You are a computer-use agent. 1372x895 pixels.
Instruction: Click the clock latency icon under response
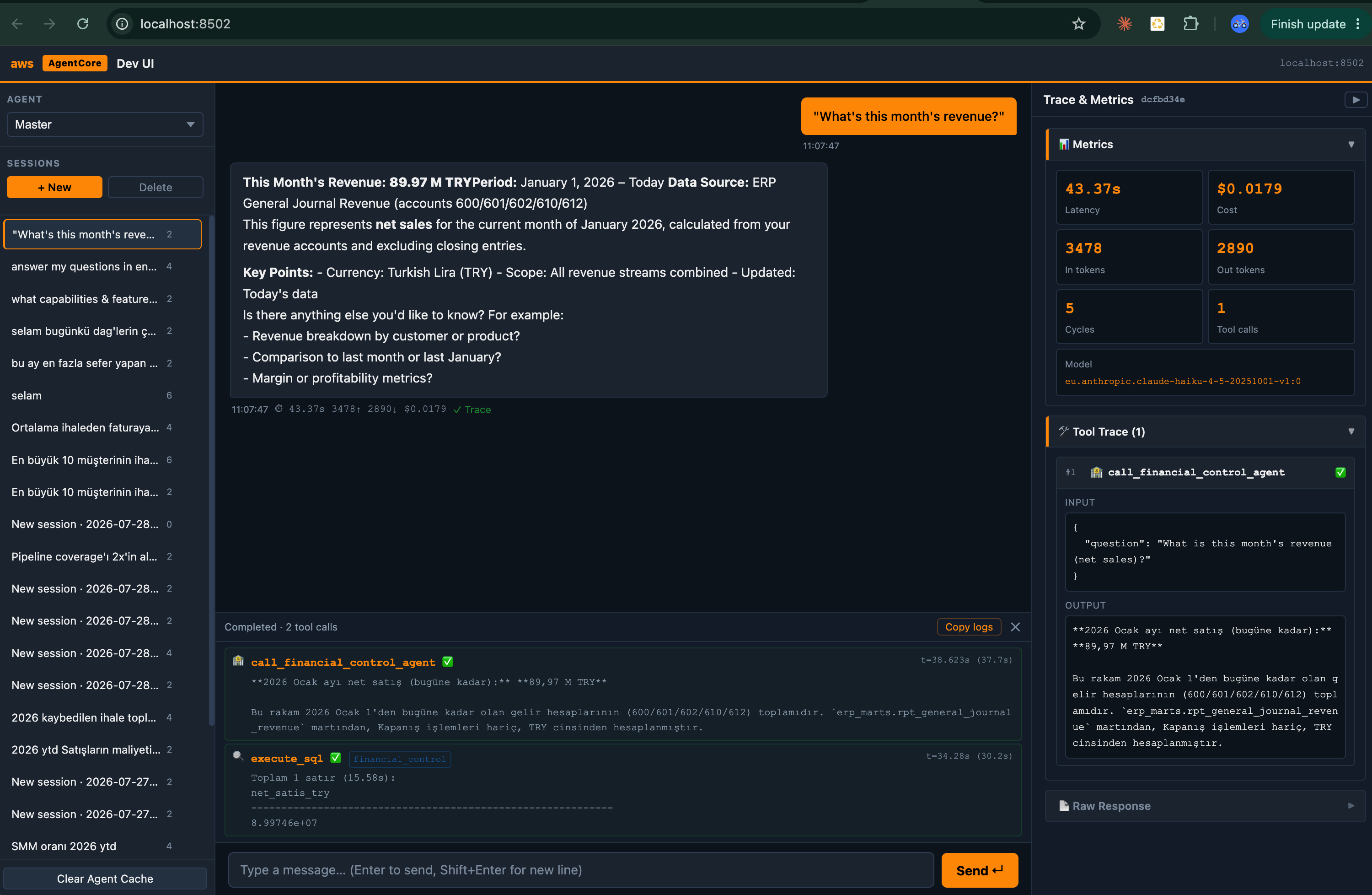click(x=279, y=408)
